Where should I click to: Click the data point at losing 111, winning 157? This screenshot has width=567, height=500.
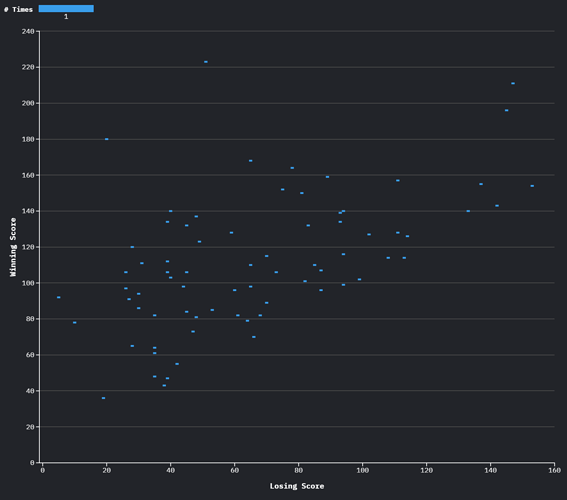398,180
